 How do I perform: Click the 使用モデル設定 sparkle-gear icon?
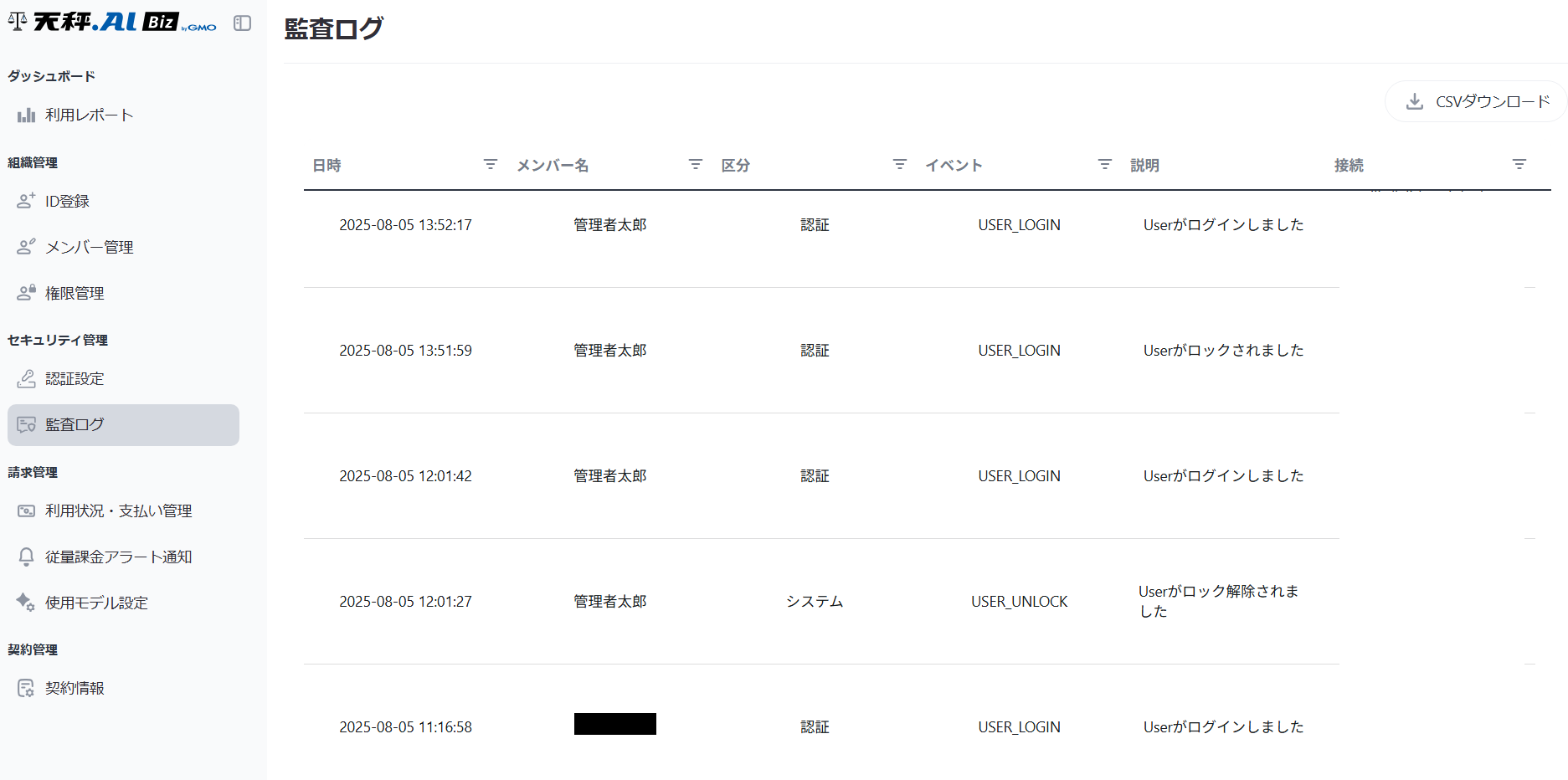26,602
